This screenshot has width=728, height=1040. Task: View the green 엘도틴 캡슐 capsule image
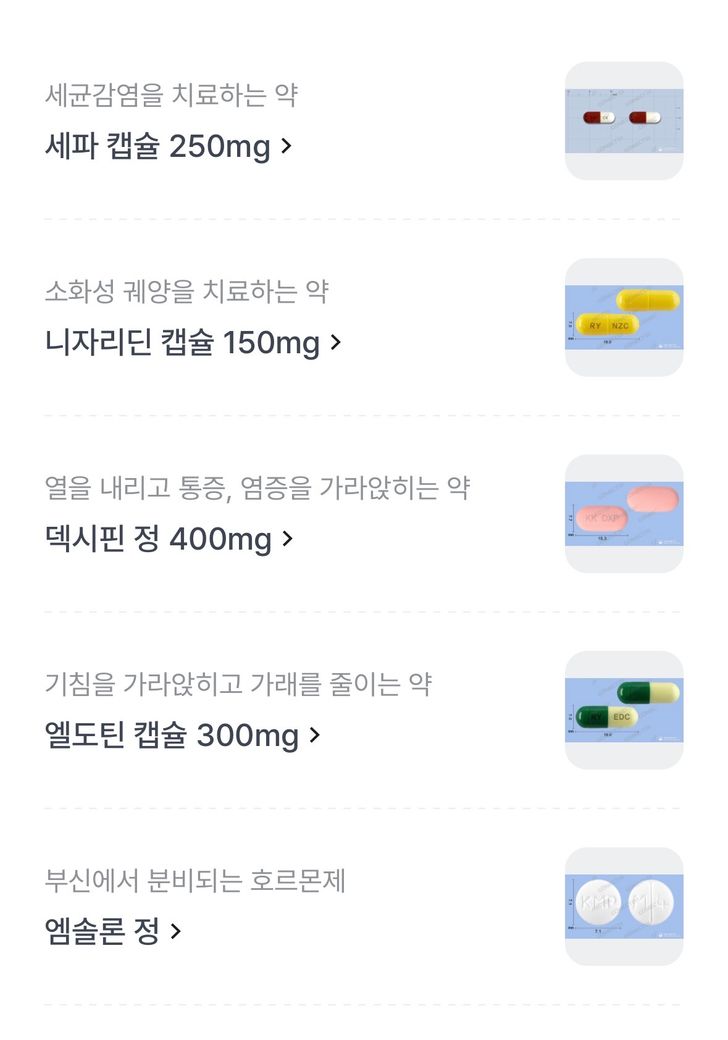tap(624, 710)
